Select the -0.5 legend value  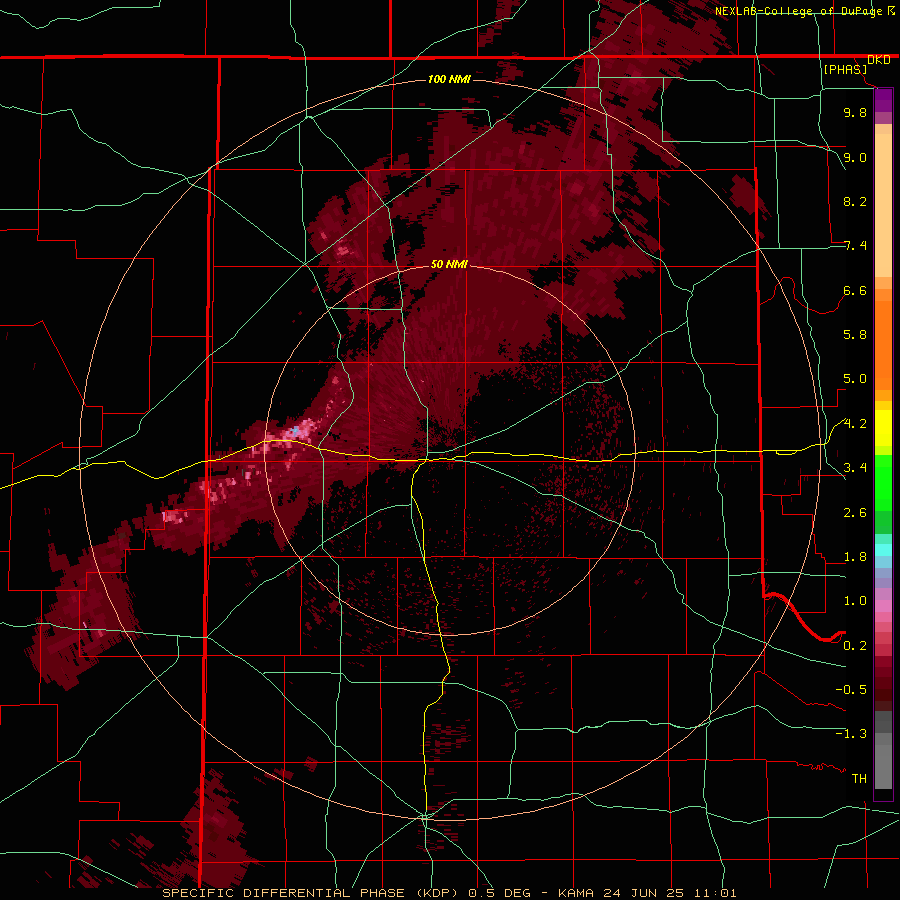pyautogui.click(x=851, y=690)
